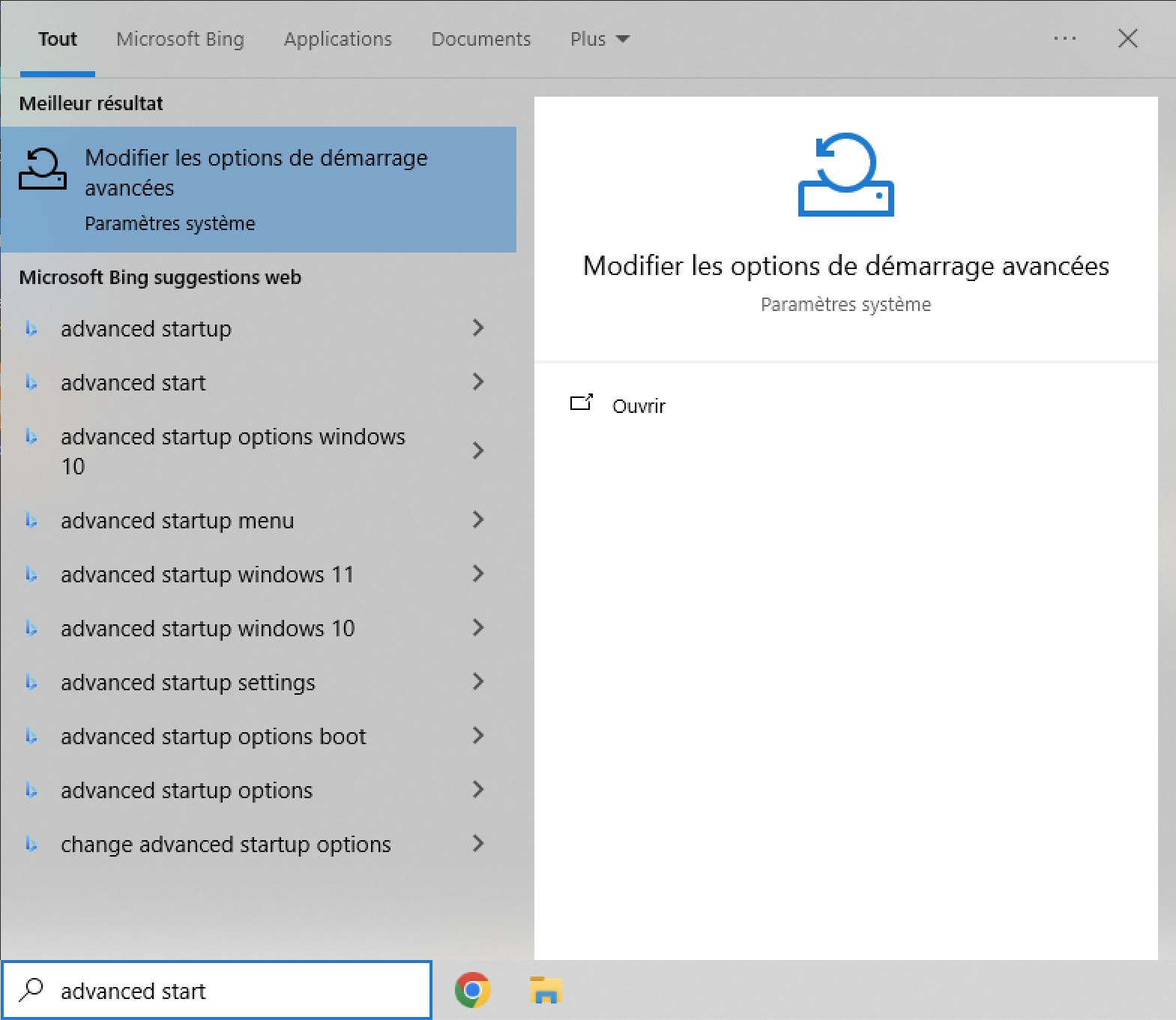Select the Microsoft Bing tab
This screenshot has width=1176, height=1020.
(180, 39)
